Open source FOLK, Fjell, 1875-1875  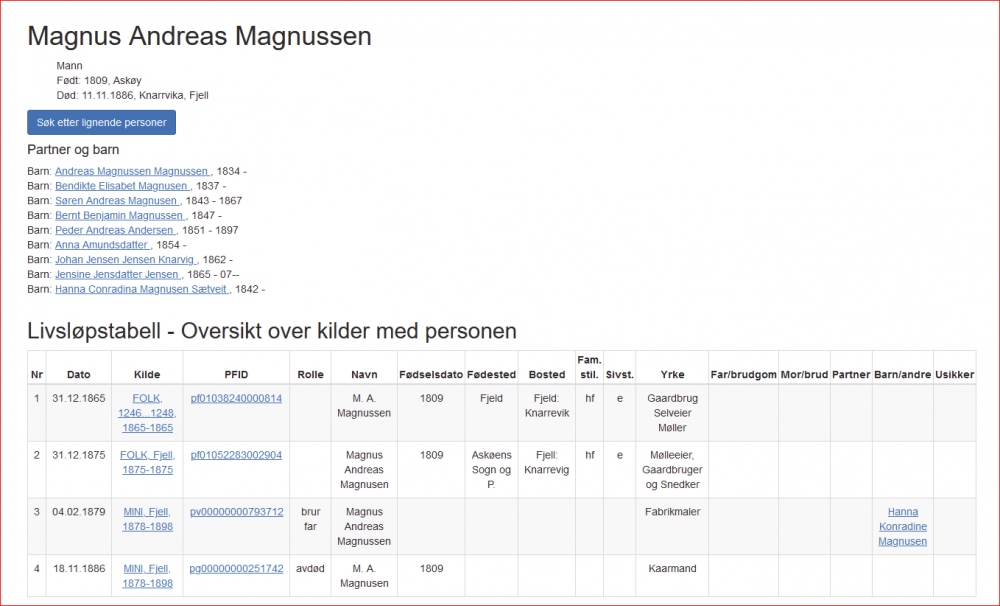click(147, 462)
